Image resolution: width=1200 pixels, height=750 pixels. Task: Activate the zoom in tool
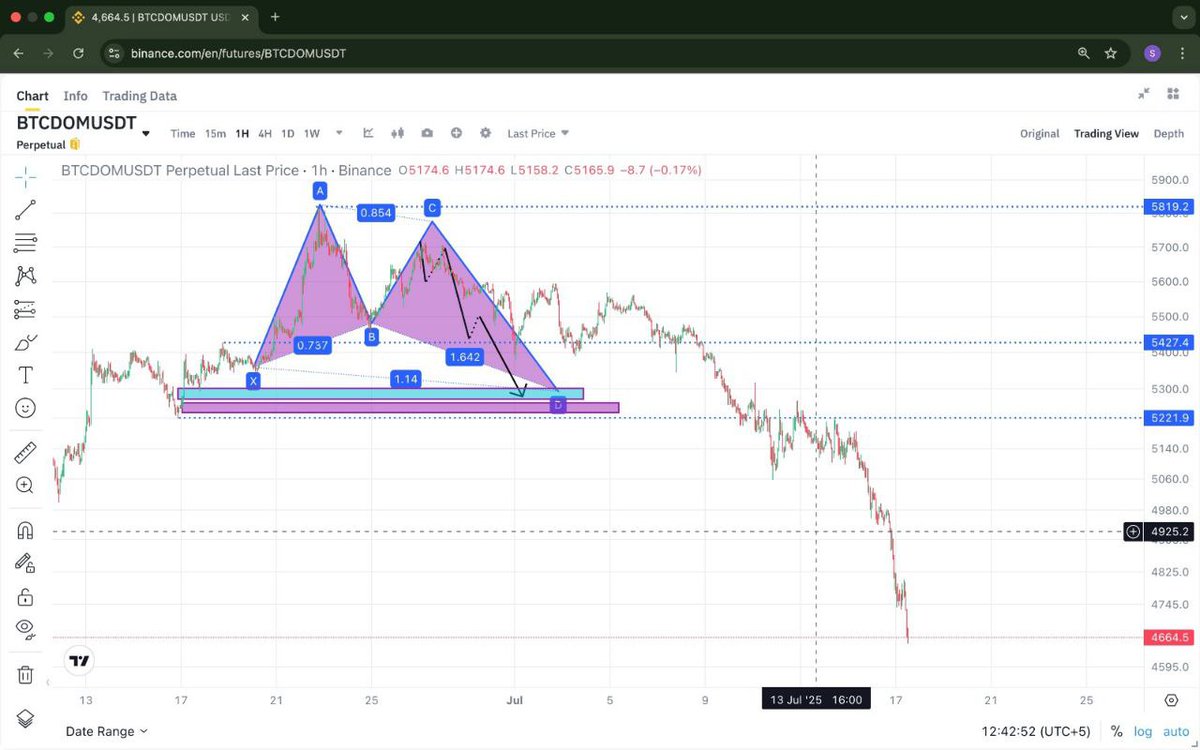pyautogui.click(x=25, y=485)
